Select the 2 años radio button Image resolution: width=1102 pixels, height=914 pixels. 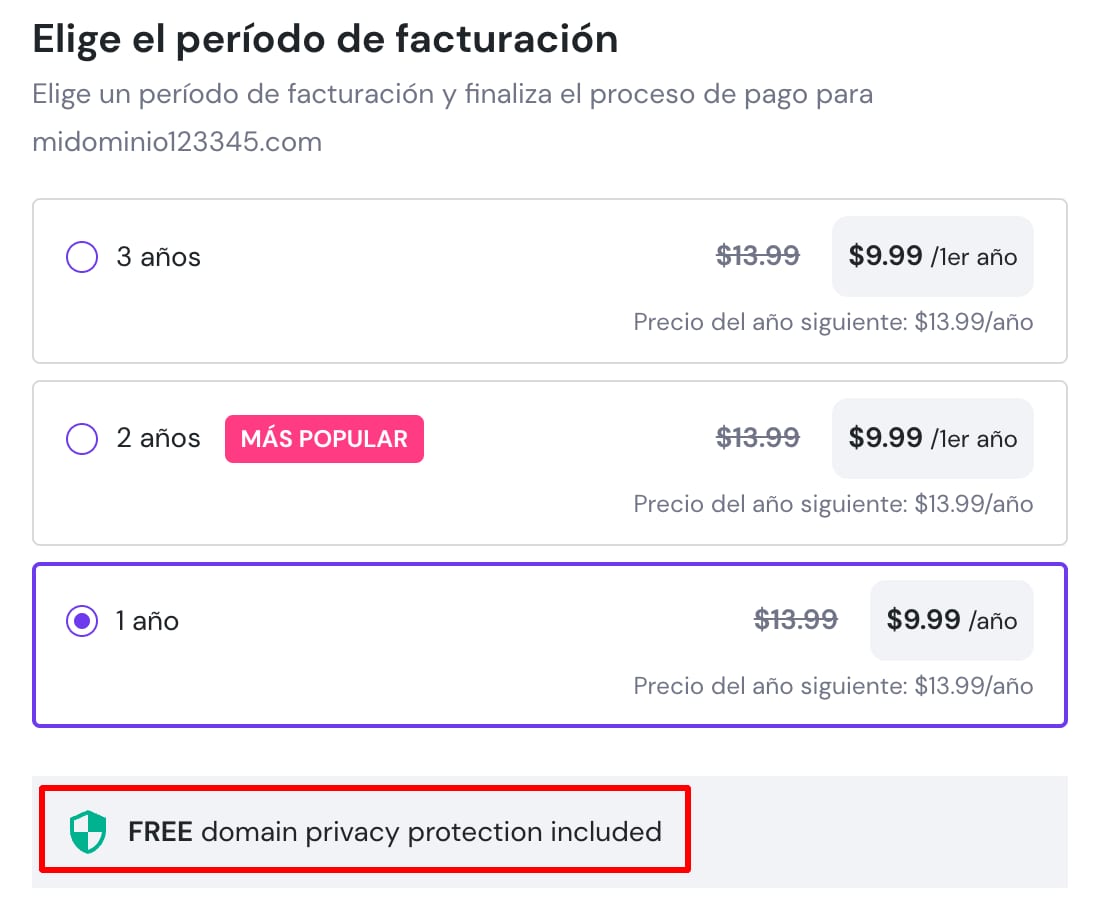click(x=82, y=438)
